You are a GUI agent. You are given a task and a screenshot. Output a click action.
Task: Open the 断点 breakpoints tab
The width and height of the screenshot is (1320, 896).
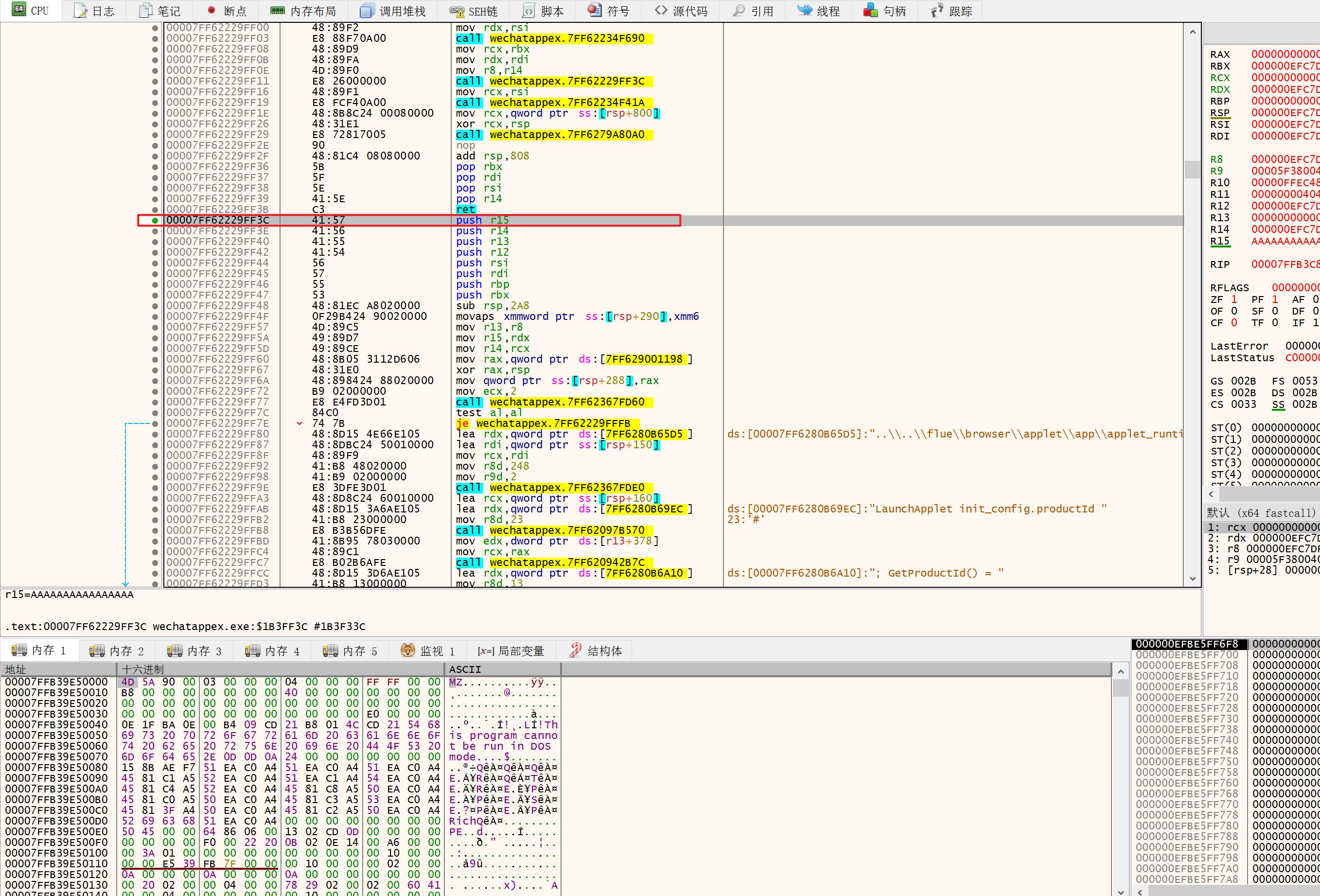(x=226, y=11)
